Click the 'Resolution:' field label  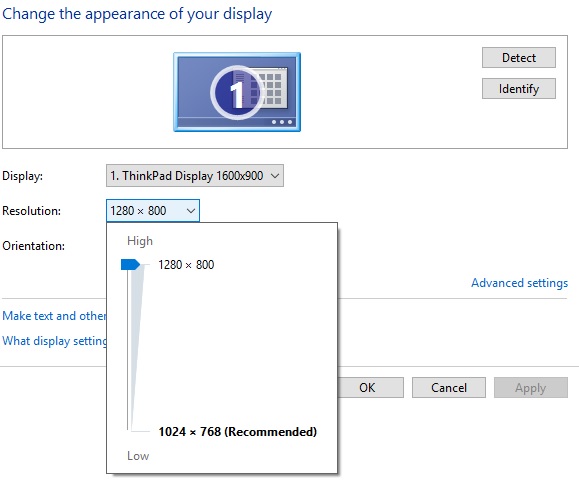tap(31, 210)
